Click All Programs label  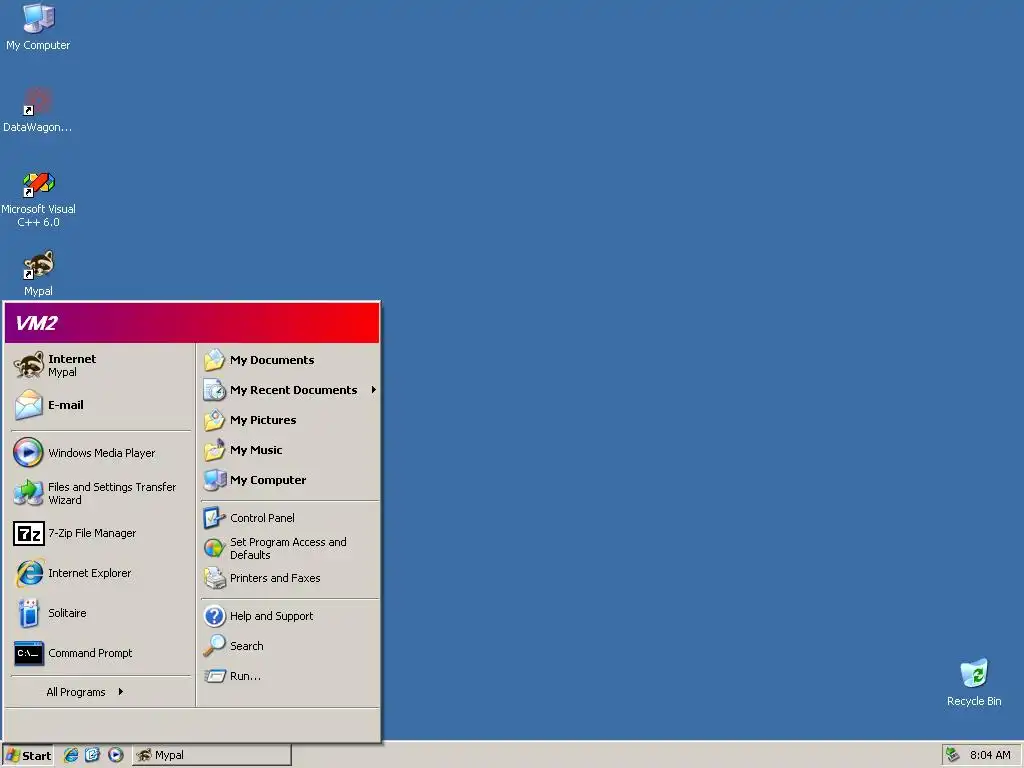(x=76, y=692)
